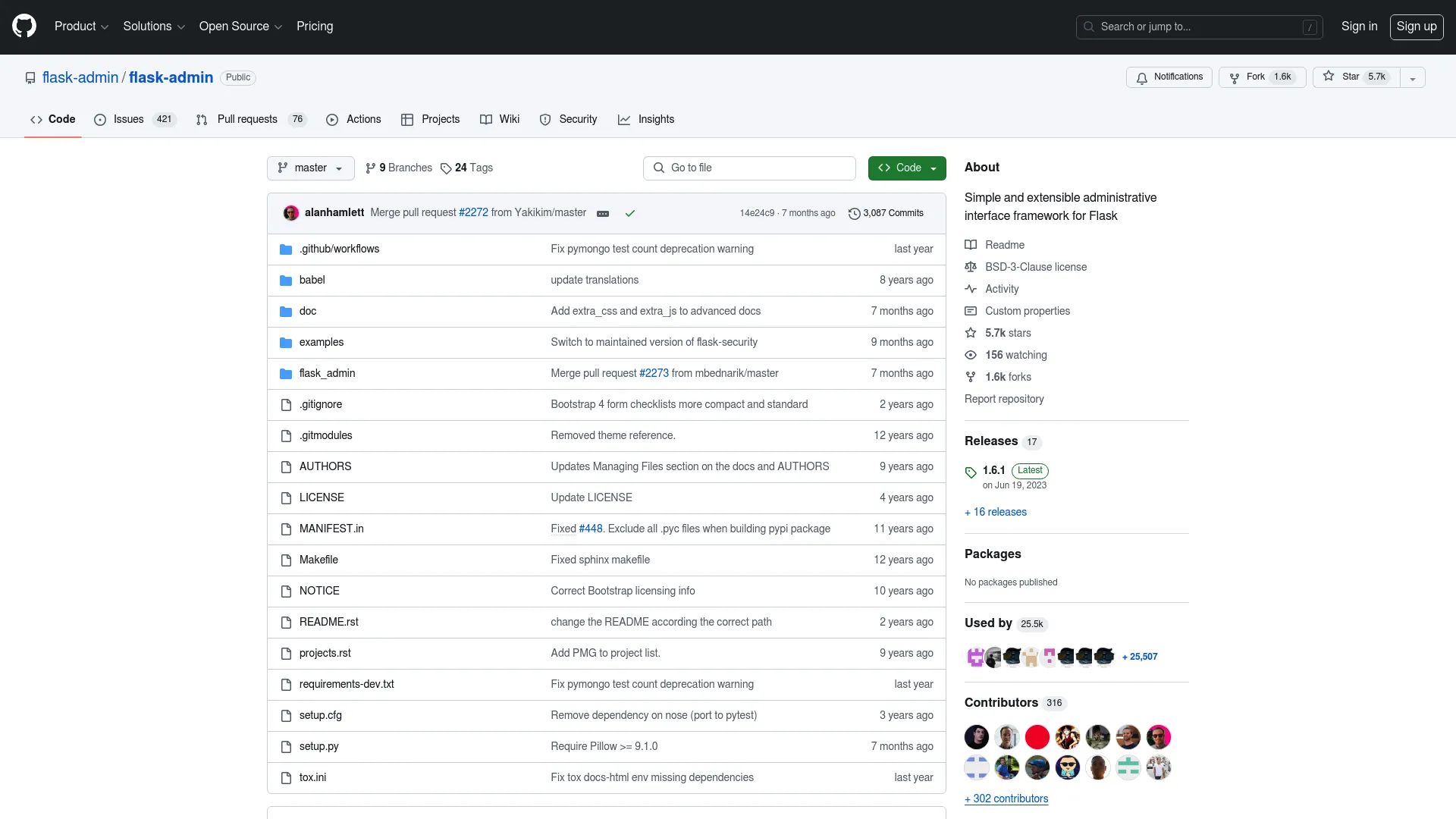Click the green checkmark commit status icon
This screenshot has width=1456, height=819.
click(x=629, y=213)
